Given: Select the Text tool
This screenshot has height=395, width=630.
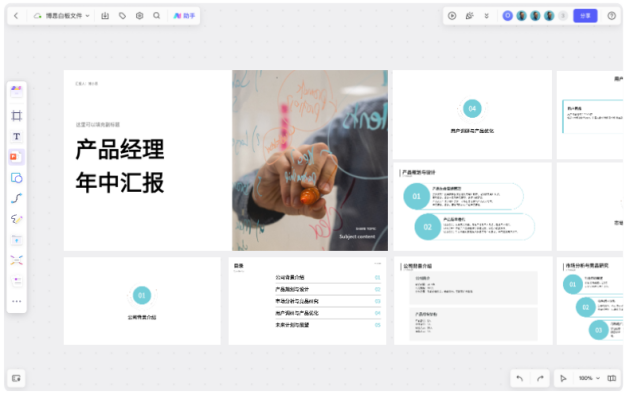Looking at the screenshot, I should click(16, 137).
